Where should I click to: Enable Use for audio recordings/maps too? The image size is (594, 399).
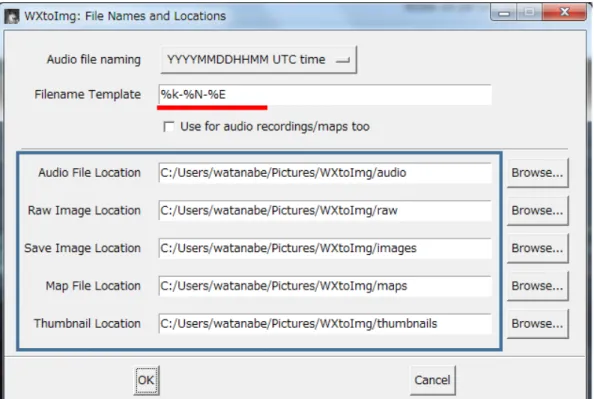(x=169, y=127)
